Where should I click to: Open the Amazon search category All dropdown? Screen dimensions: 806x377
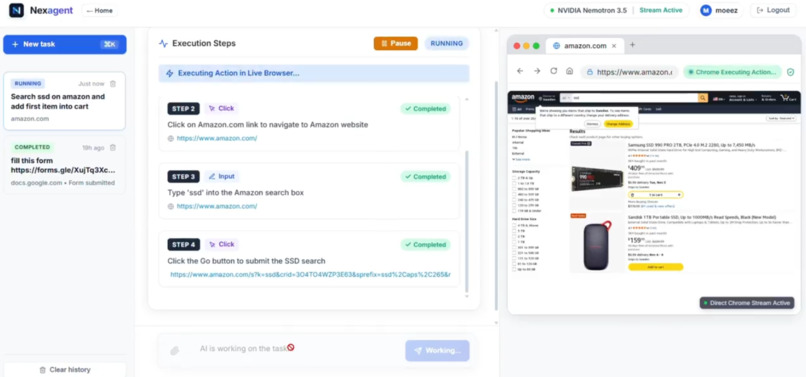pos(566,97)
